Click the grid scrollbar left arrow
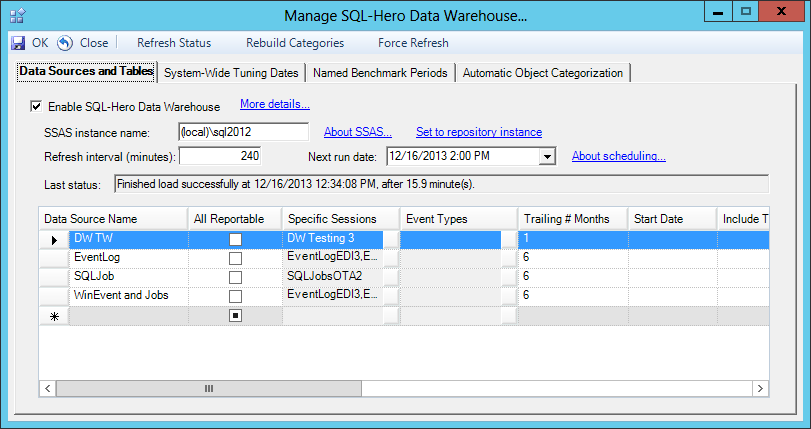Screen dimensions: 811x429 click(x=48, y=388)
